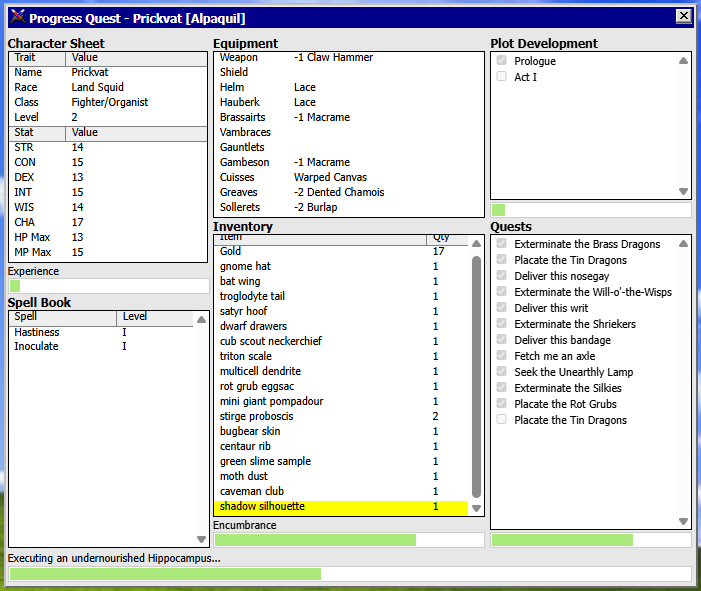Click the Sollerets -2 Burlap row
Image resolution: width=701 pixels, height=591 pixels.
tap(349, 207)
